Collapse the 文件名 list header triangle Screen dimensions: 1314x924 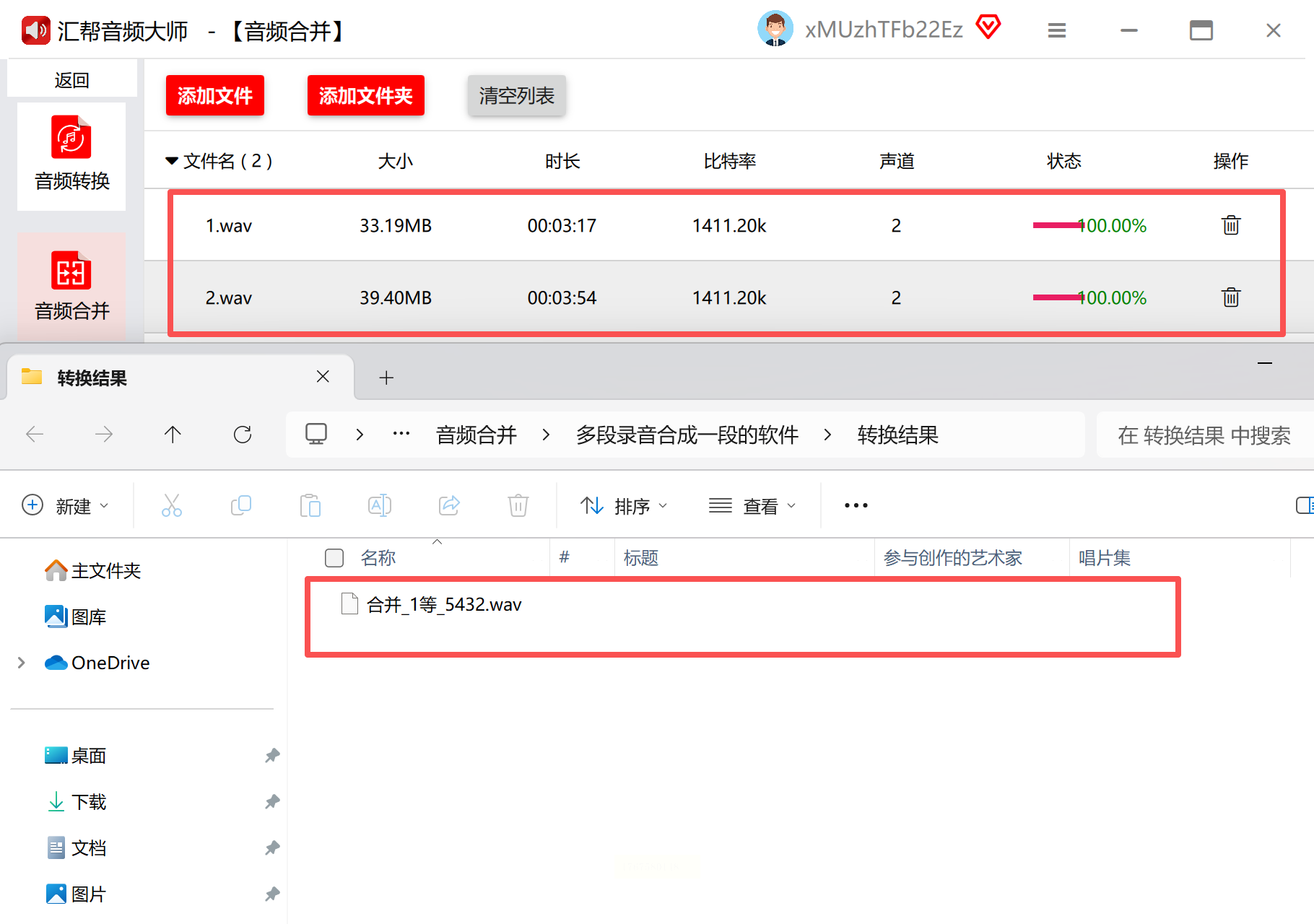coord(172,161)
